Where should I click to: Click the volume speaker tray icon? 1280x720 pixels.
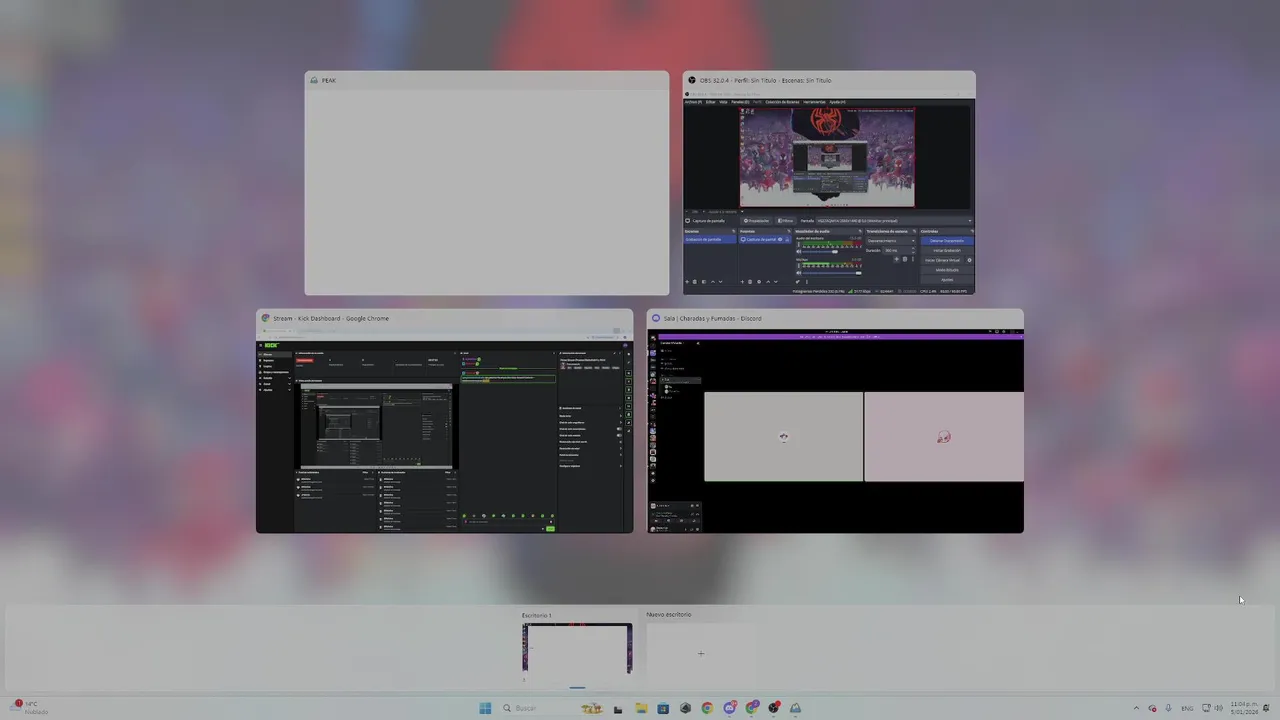click(x=1219, y=708)
